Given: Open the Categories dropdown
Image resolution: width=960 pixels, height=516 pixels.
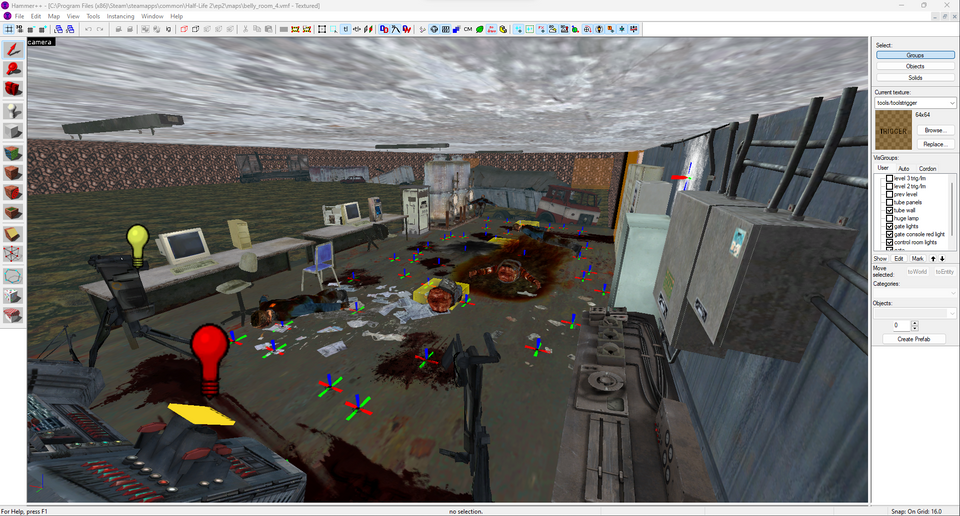Looking at the screenshot, I should coord(915,293).
